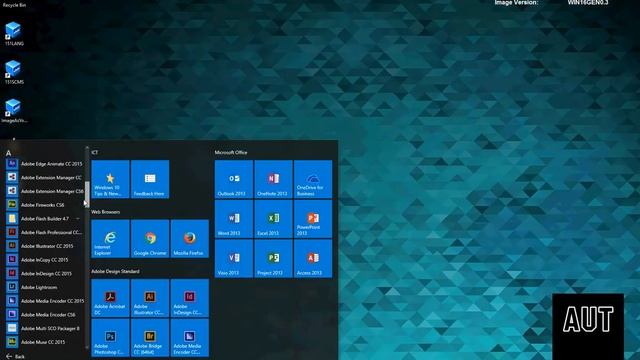The image size is (640, 360).
Task: Launch Word 2013 tile
Action: coord(234,219)
